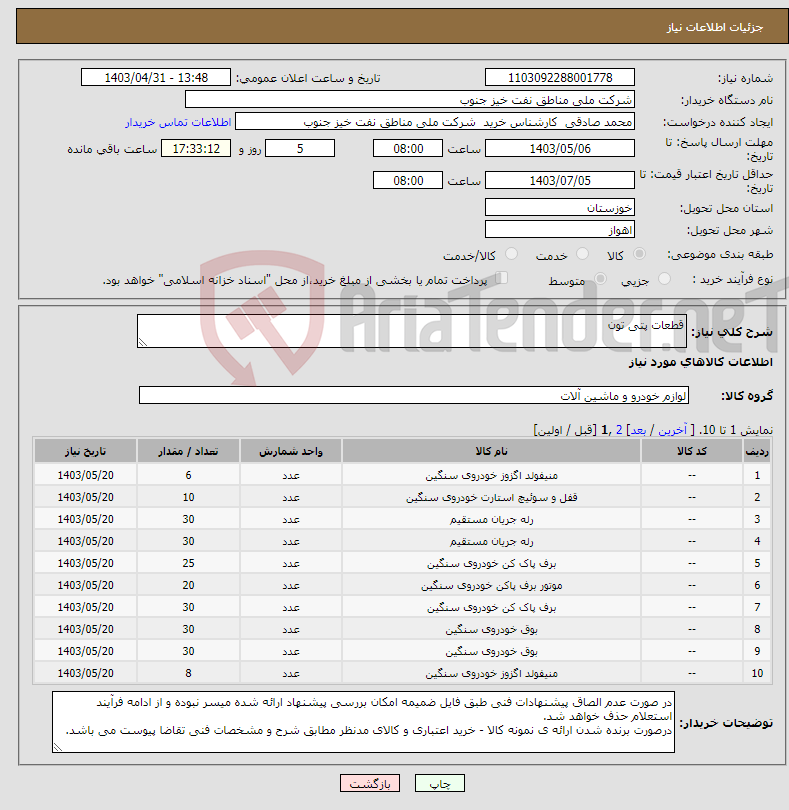Click the نام دستگاه خریدار field
The height and width of the screenshot is (810, 789).
[x=410, y=100]
